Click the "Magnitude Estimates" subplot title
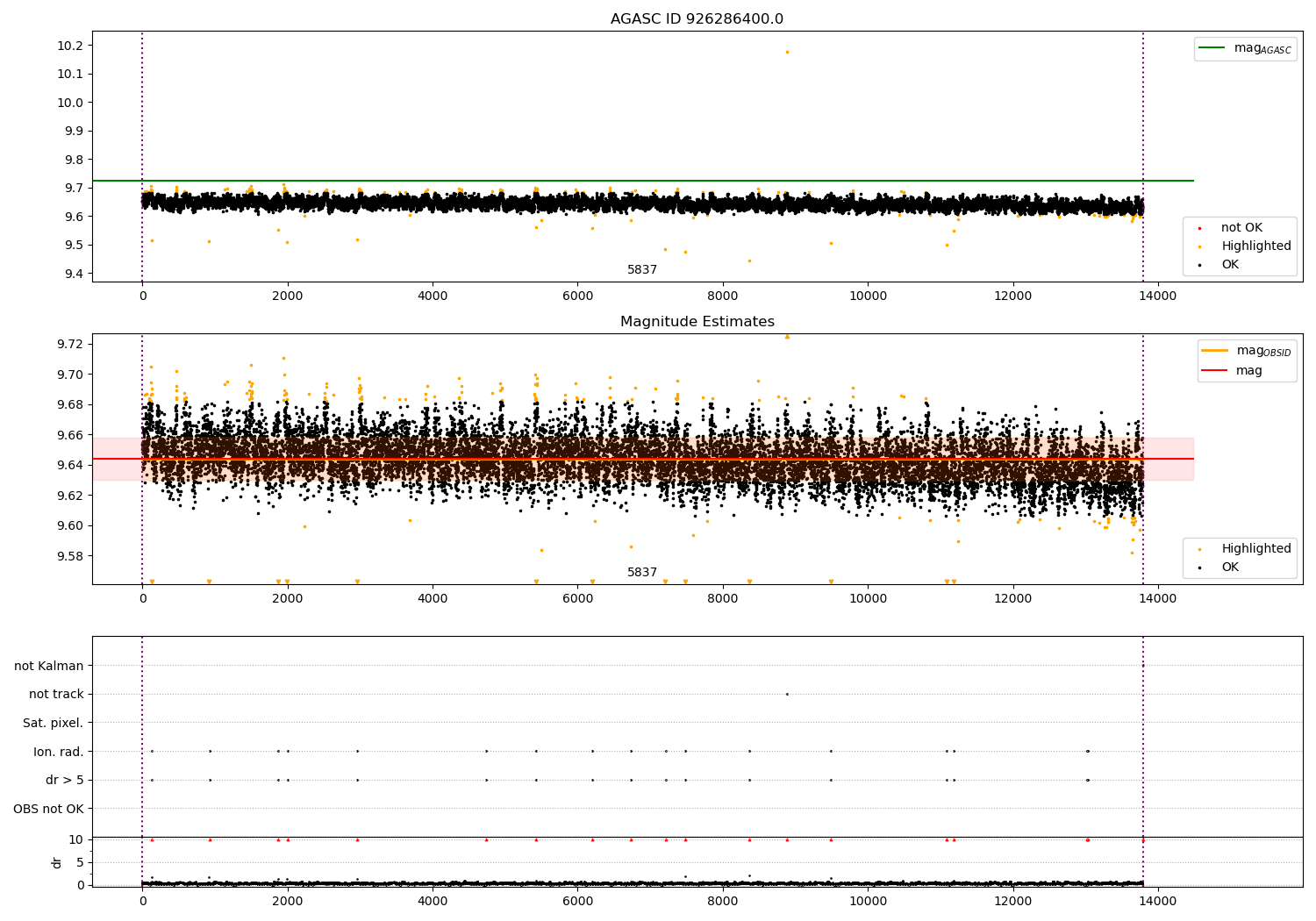Viewport: 1316px width, 921px height. tap(697, 322)
